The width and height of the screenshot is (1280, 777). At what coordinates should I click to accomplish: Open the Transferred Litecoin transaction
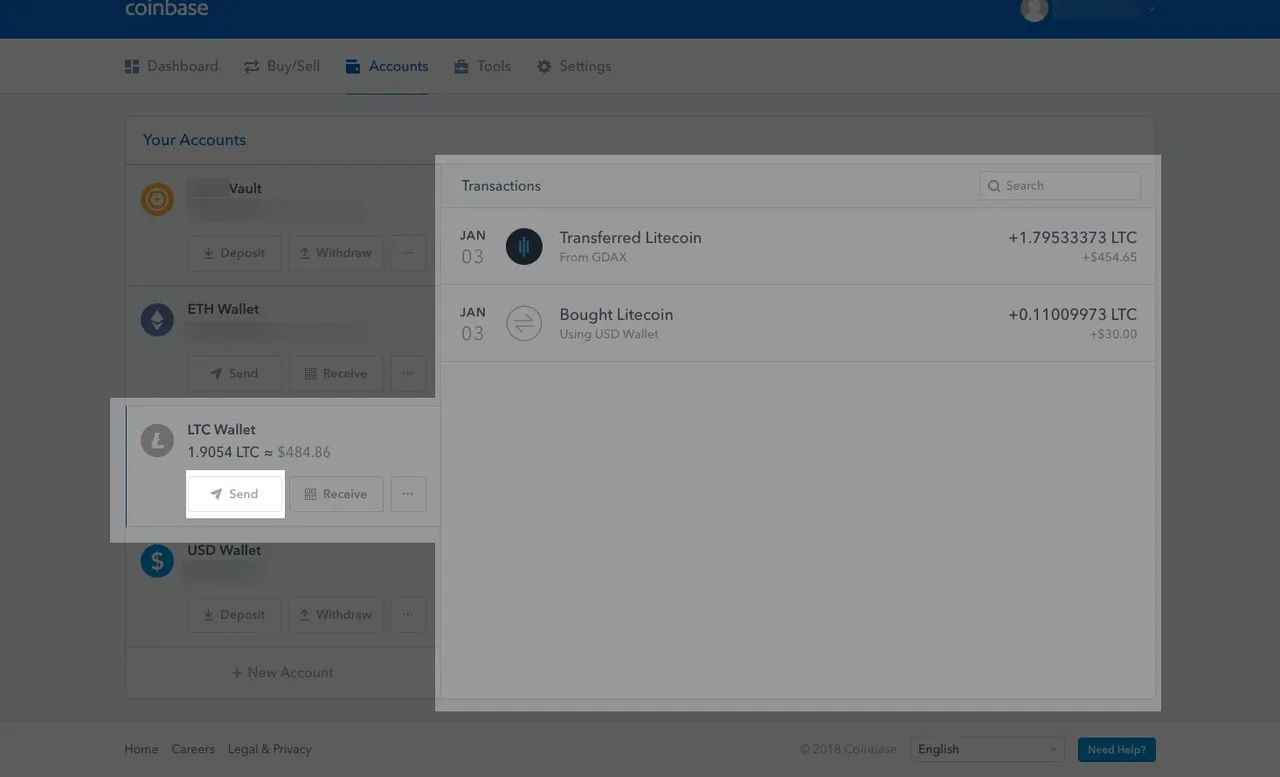coord(798,246)
